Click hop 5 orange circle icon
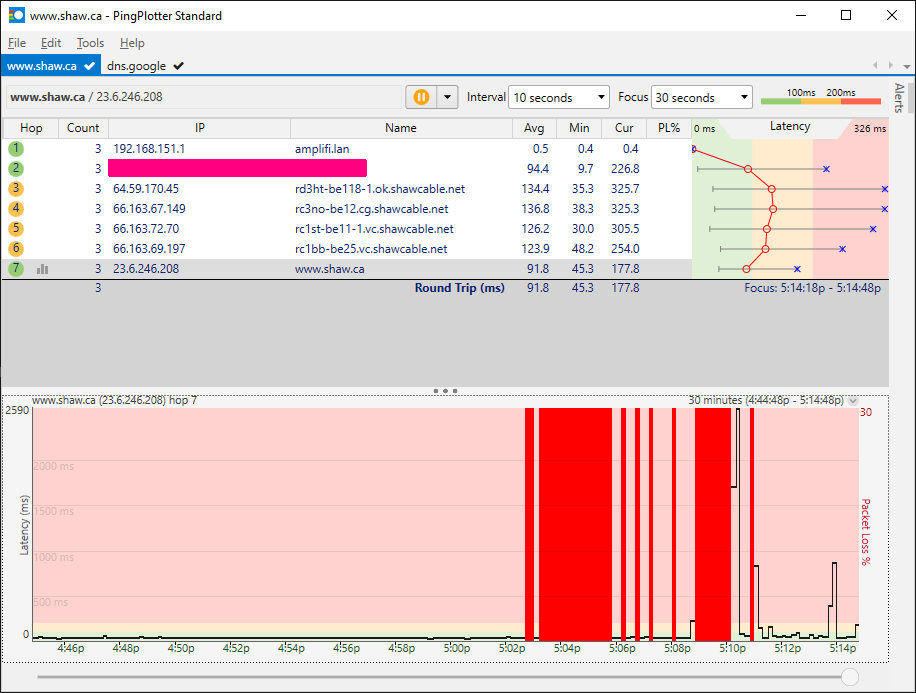 tap(16, 228)
